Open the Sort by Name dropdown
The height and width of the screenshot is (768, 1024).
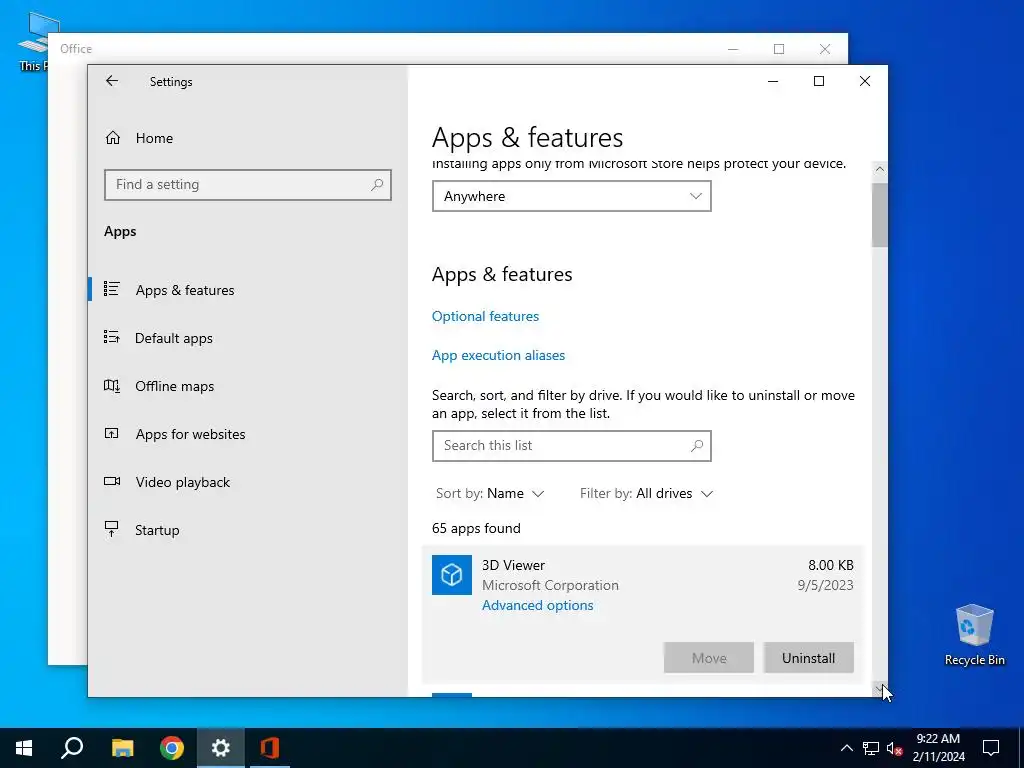[x=490, y=494]
